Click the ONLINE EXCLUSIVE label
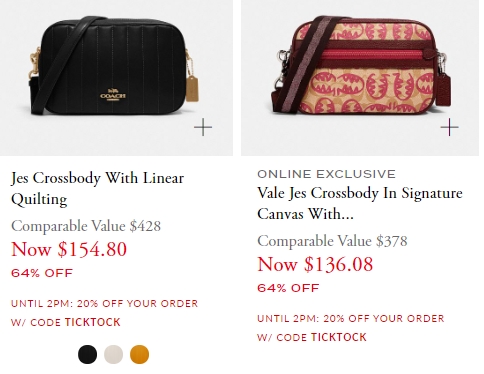 click(x=326, y=174)
